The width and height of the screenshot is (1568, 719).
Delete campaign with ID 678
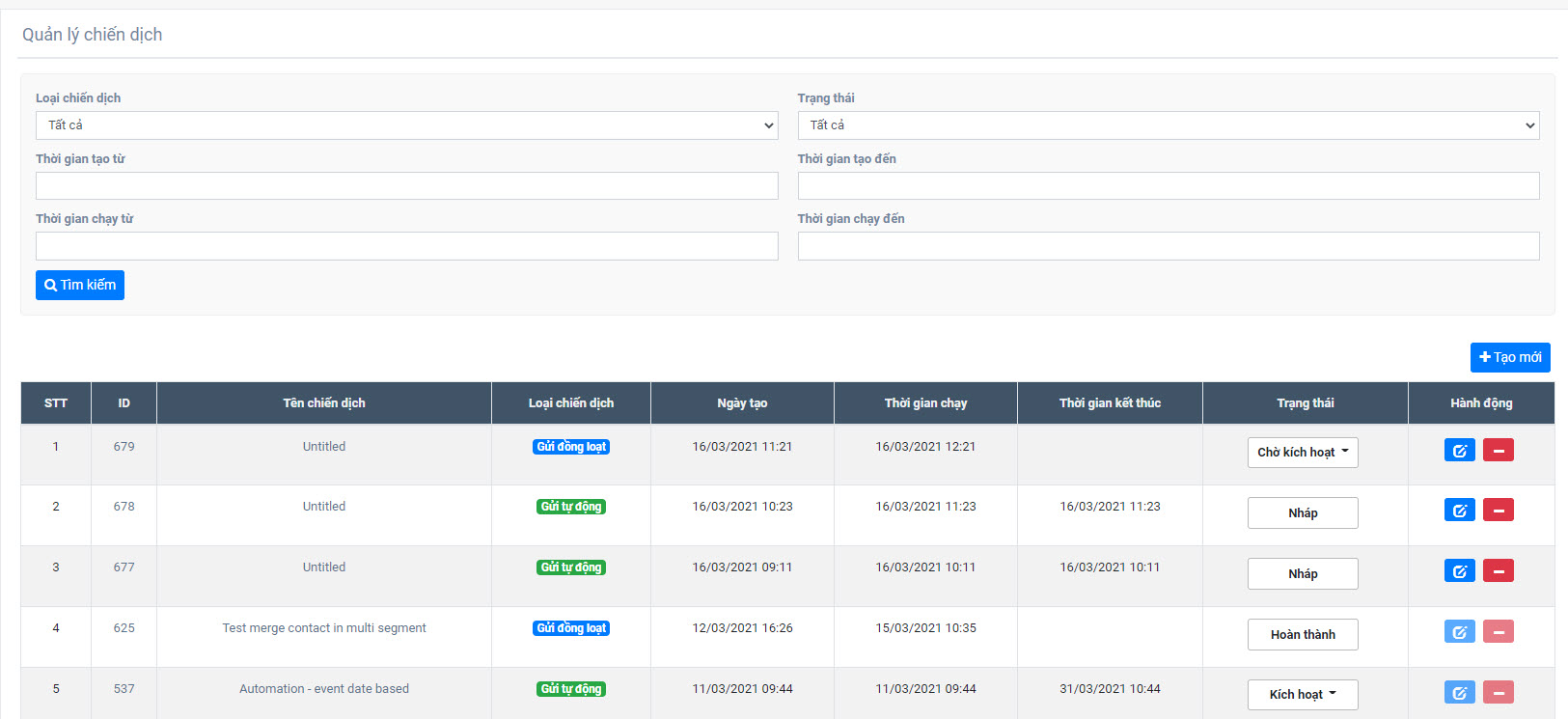pyautogui.click(x=1498, y=511)
